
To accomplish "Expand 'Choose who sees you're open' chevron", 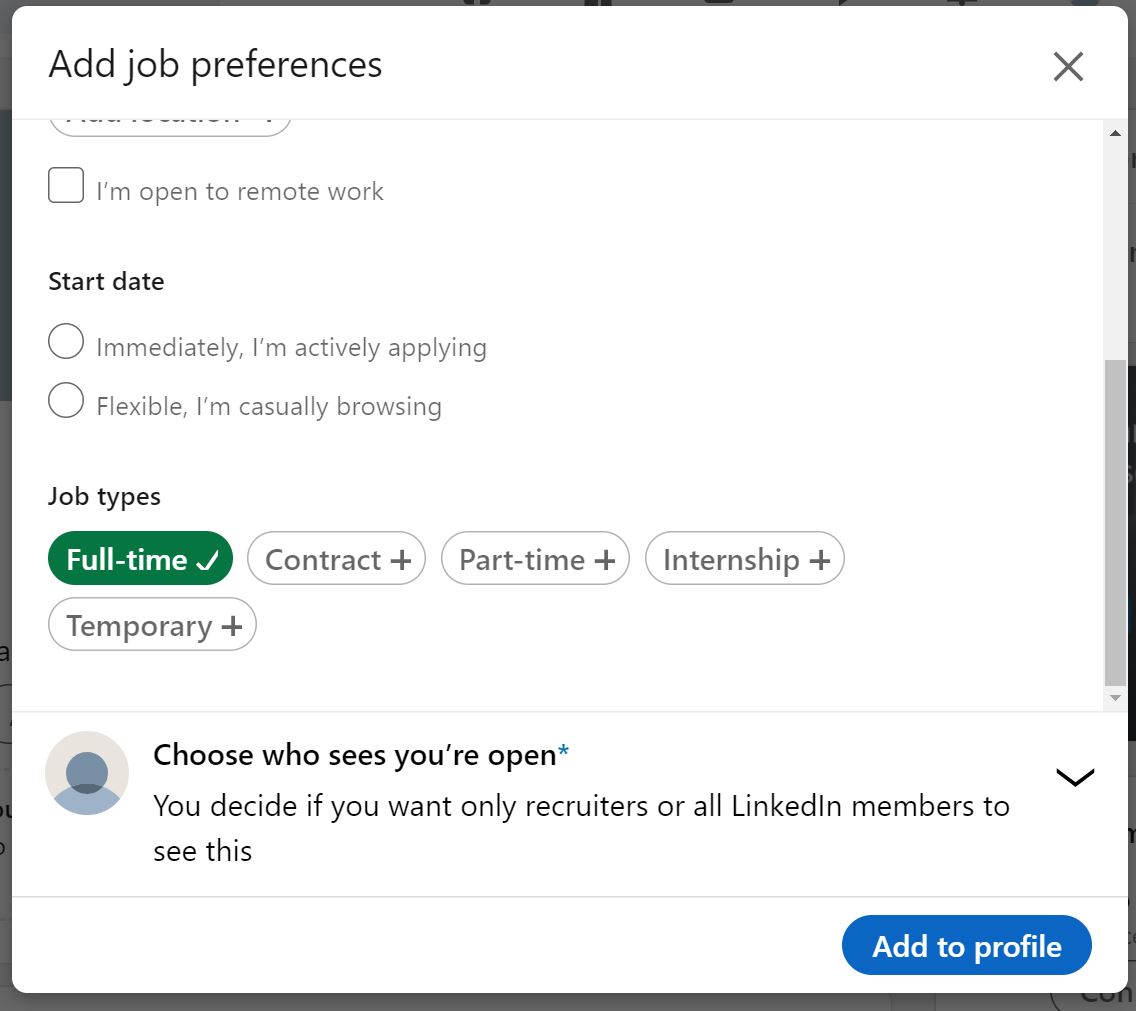I will tap(1075, 777).
